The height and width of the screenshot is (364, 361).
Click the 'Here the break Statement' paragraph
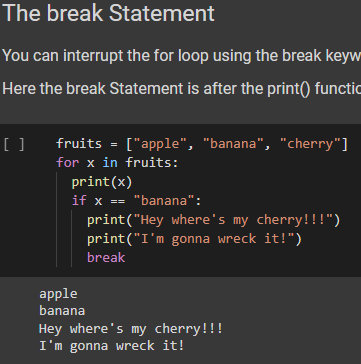[x=182, y=89]
